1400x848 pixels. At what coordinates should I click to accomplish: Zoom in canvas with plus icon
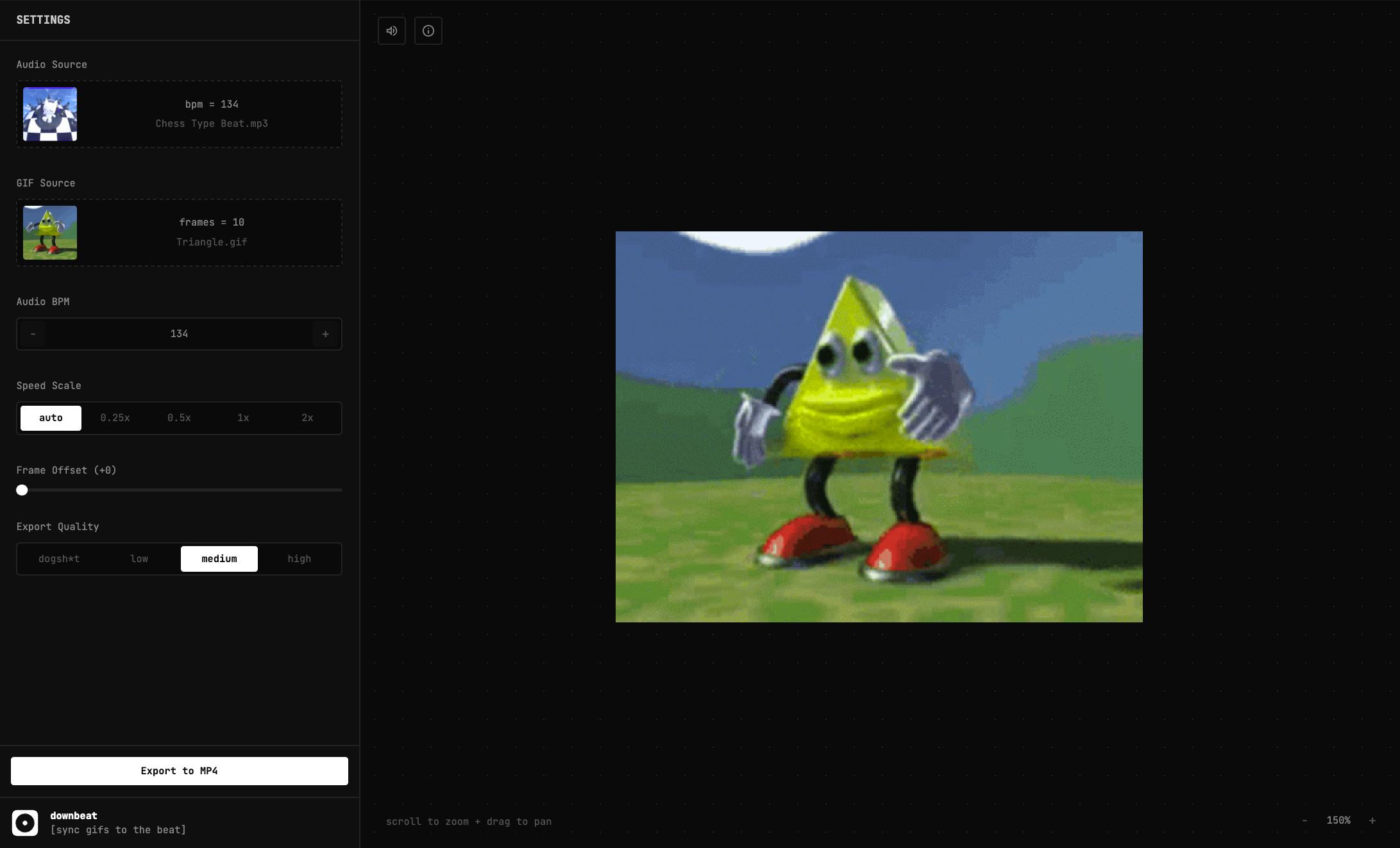tap(1372, 820)
